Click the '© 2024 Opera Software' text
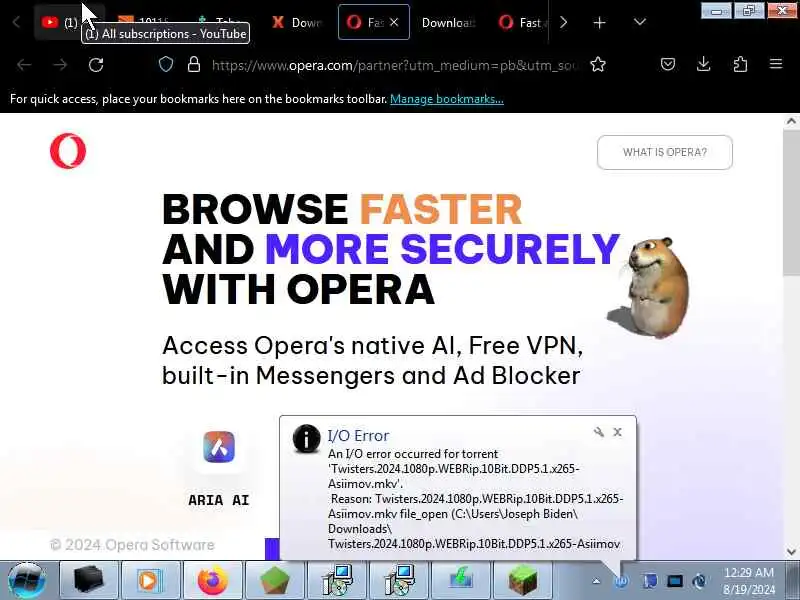Screen dimensions: 800x600 coord(132,545)
